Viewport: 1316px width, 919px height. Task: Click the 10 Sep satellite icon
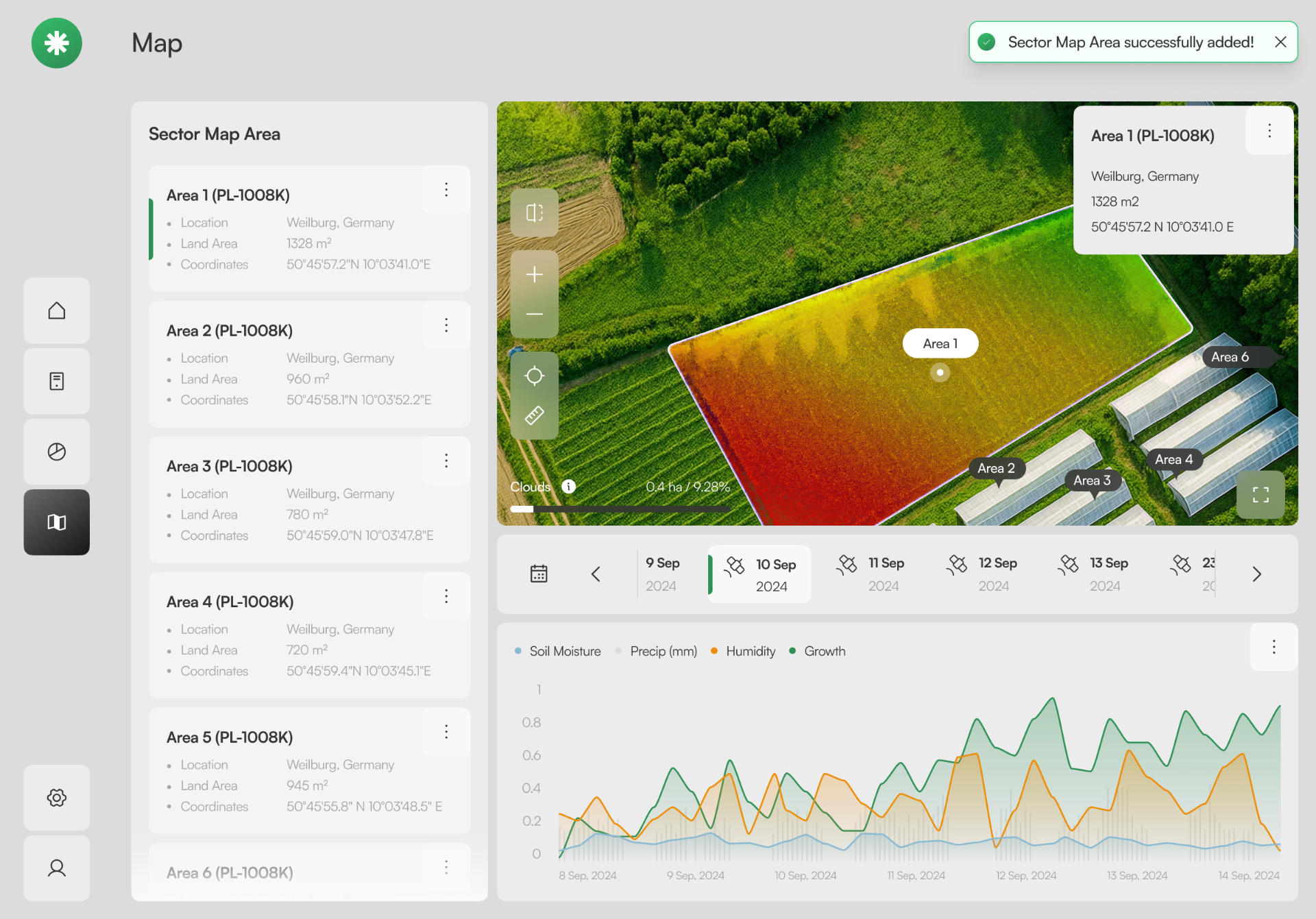(735, 566)
